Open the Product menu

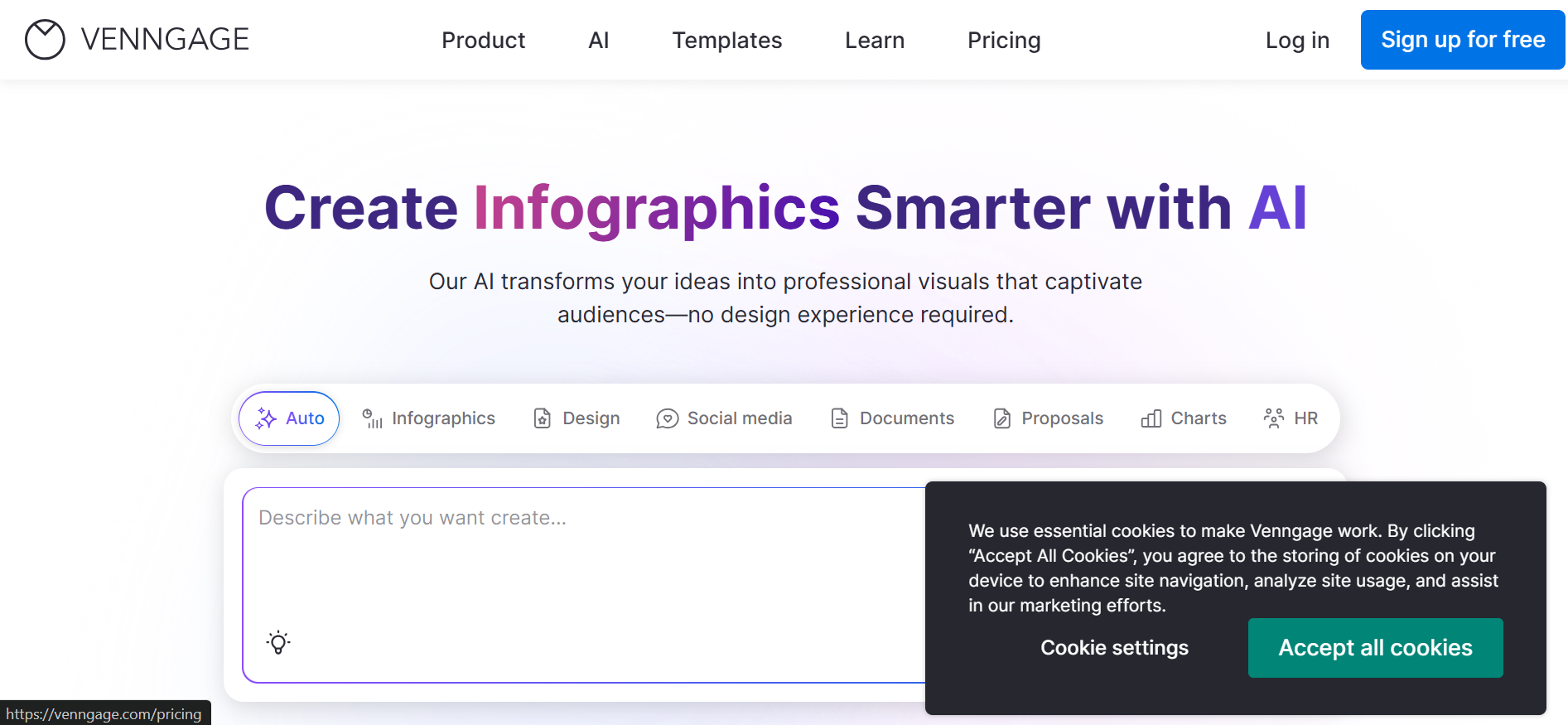pos(483,40)
